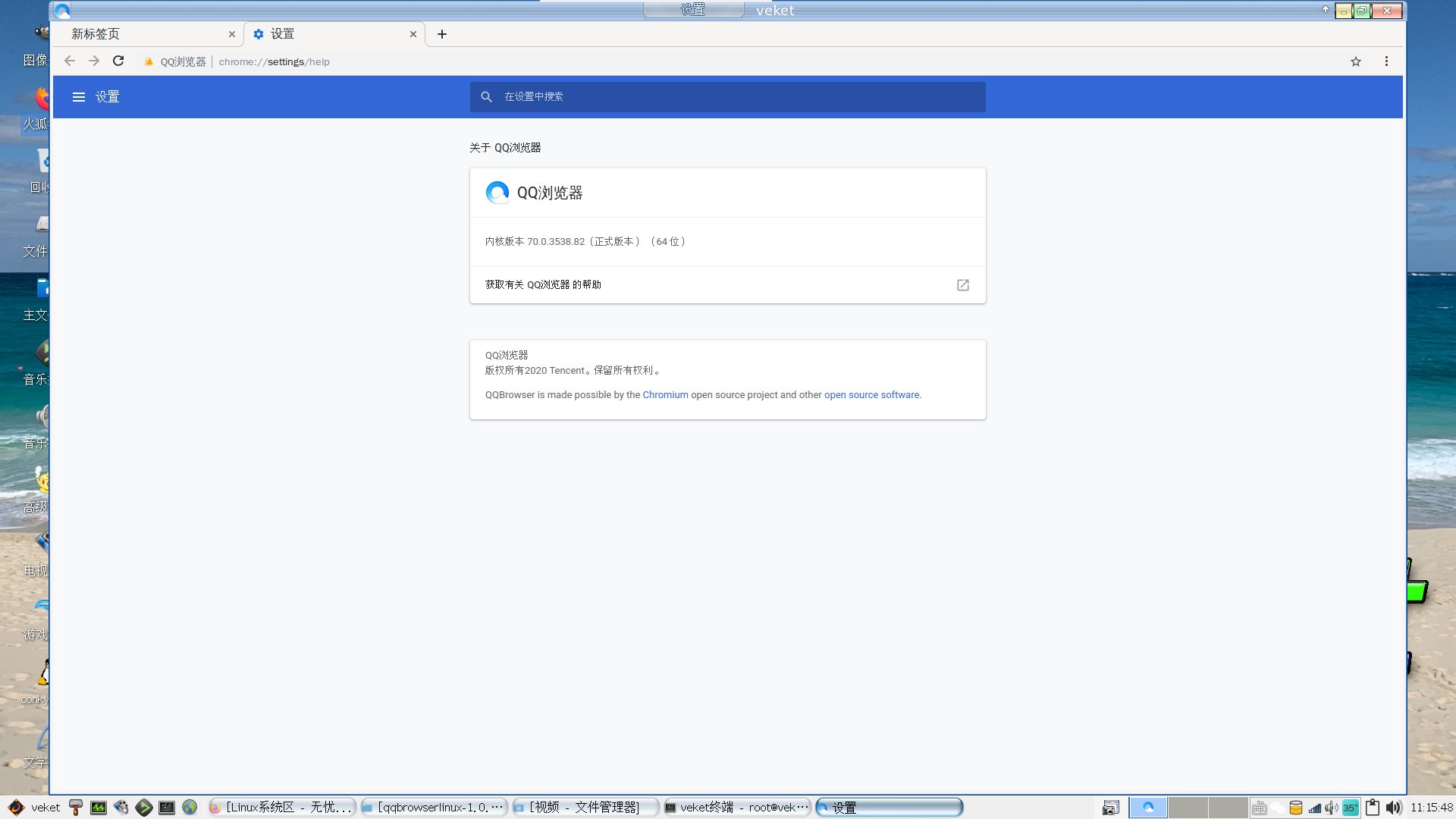Click the paint roller icon in the taskbar
This screenshot has height=819, width=1456.
tap(76, 808)
